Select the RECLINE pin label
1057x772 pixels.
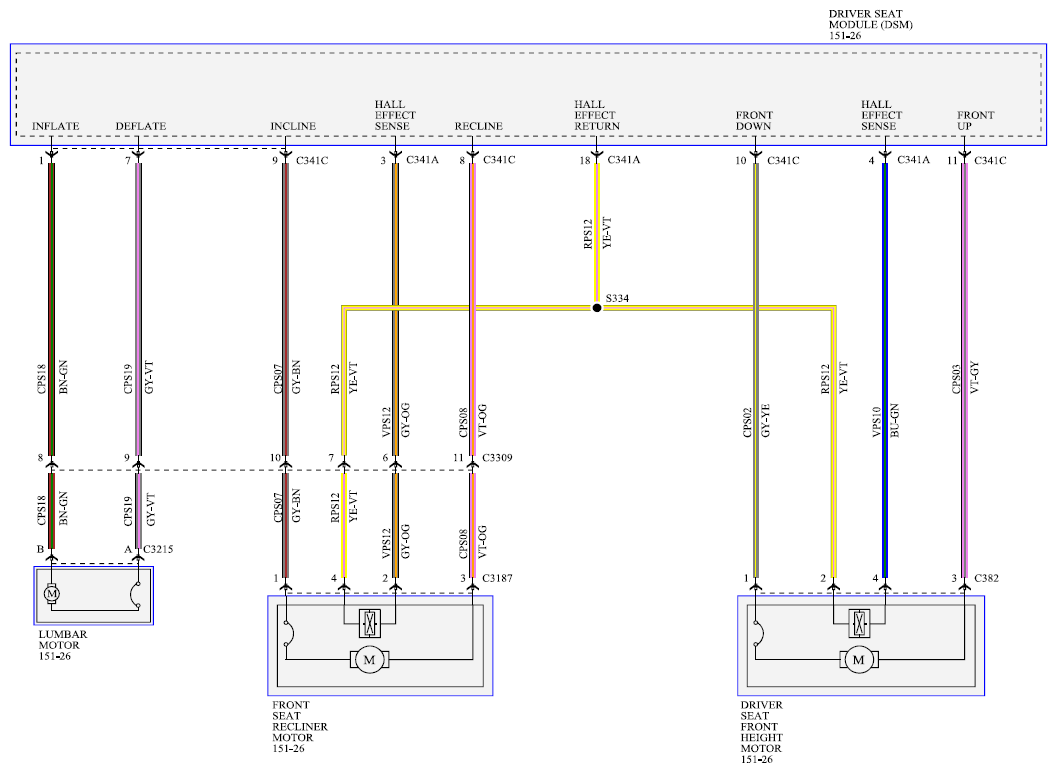(479, 126)
